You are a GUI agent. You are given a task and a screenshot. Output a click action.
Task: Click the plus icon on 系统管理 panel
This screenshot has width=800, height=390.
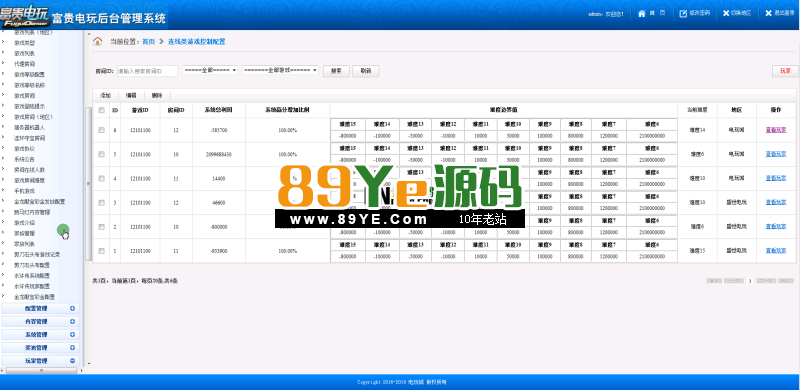click(72, 335)
